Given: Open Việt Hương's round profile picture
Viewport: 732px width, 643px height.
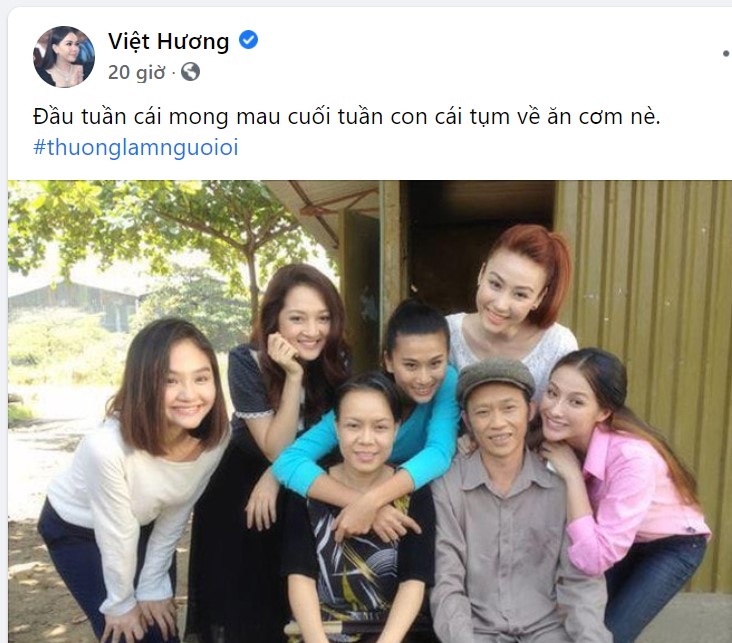Looking at the screenshot, I should 64,57.
